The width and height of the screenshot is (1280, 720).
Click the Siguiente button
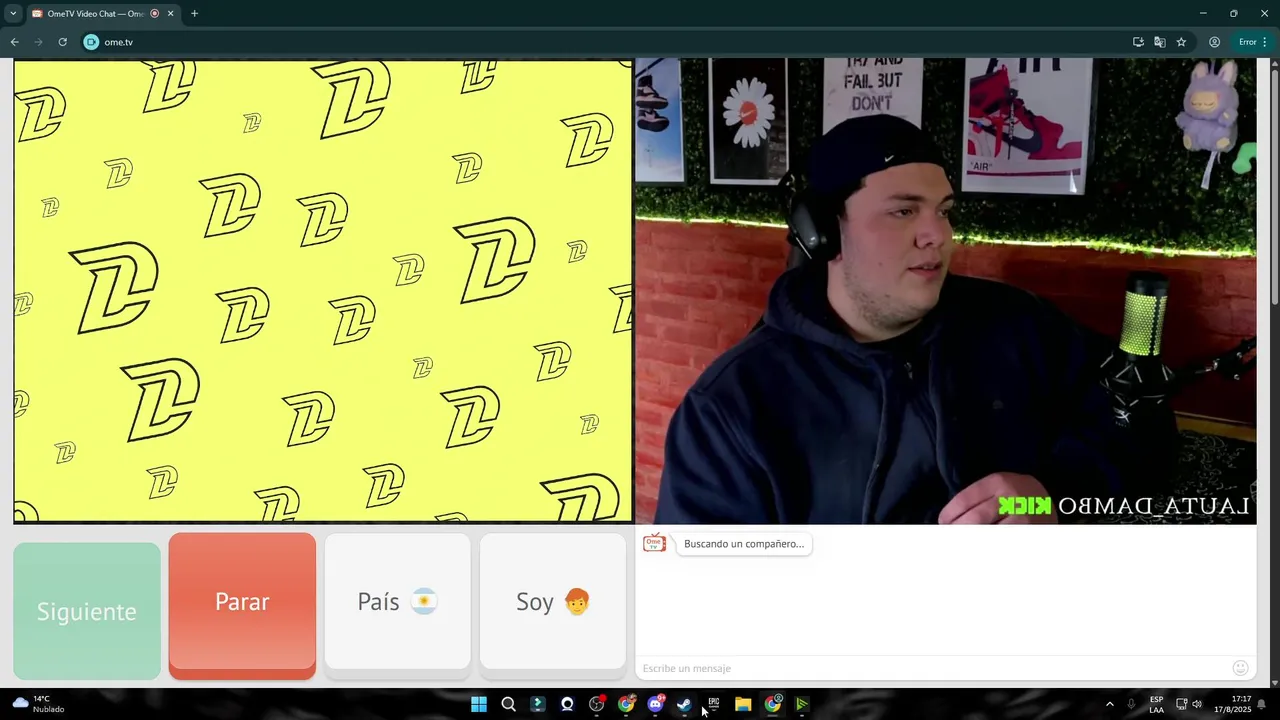(x=87, y=611)
